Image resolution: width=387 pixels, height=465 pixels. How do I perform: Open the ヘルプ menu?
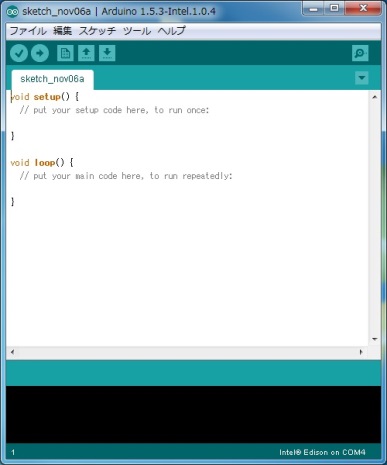tap(171, 31)
